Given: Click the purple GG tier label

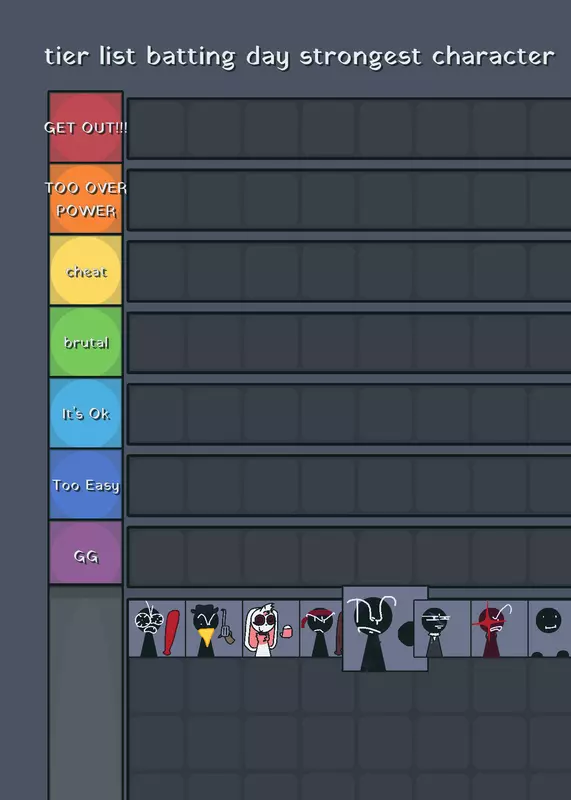Looking at the screenshot, I should [86, 553].
